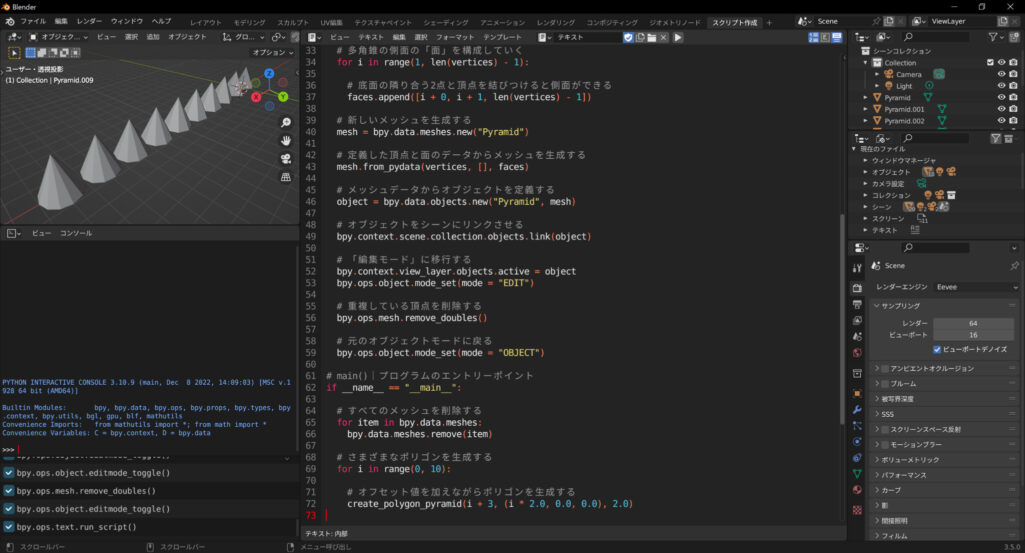This screenshot has width=1025, height=553.
Task: Open the World properties tab
Action: pyautogui.click(x=857, y=353)
